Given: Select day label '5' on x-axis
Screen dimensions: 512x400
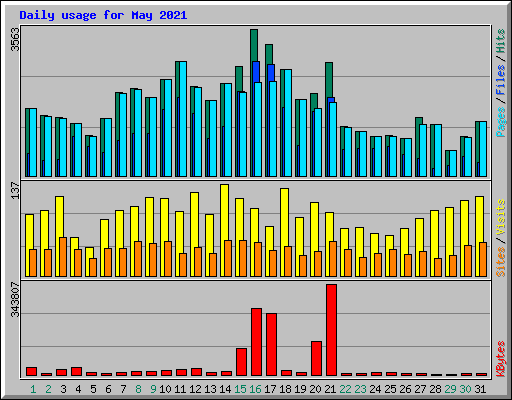Looking at the screenshot, I should tap(93, 389).
